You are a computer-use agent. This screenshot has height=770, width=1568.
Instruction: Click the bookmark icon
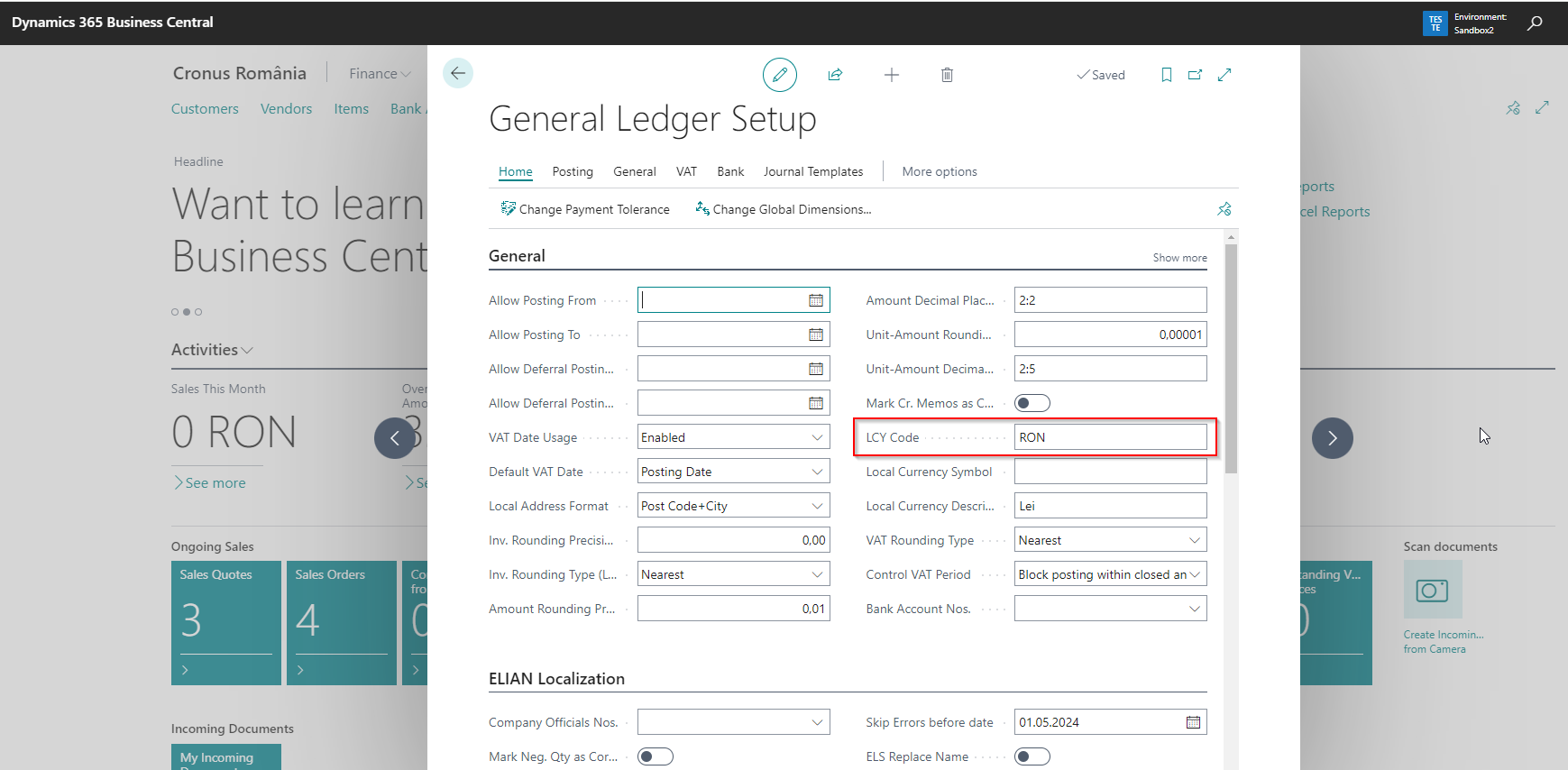pos(1167,75)
